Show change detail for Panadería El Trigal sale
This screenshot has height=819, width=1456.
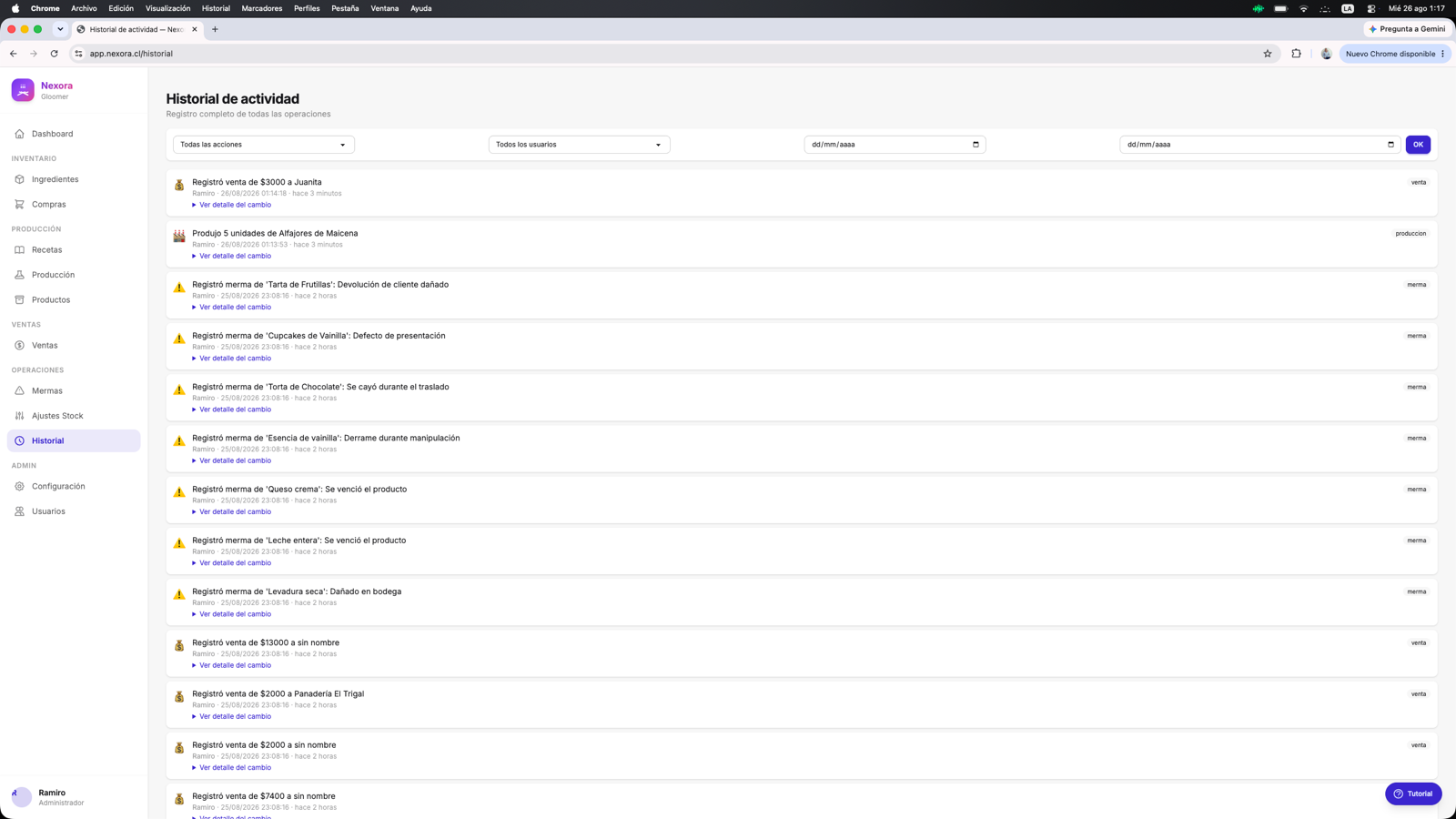232,716
